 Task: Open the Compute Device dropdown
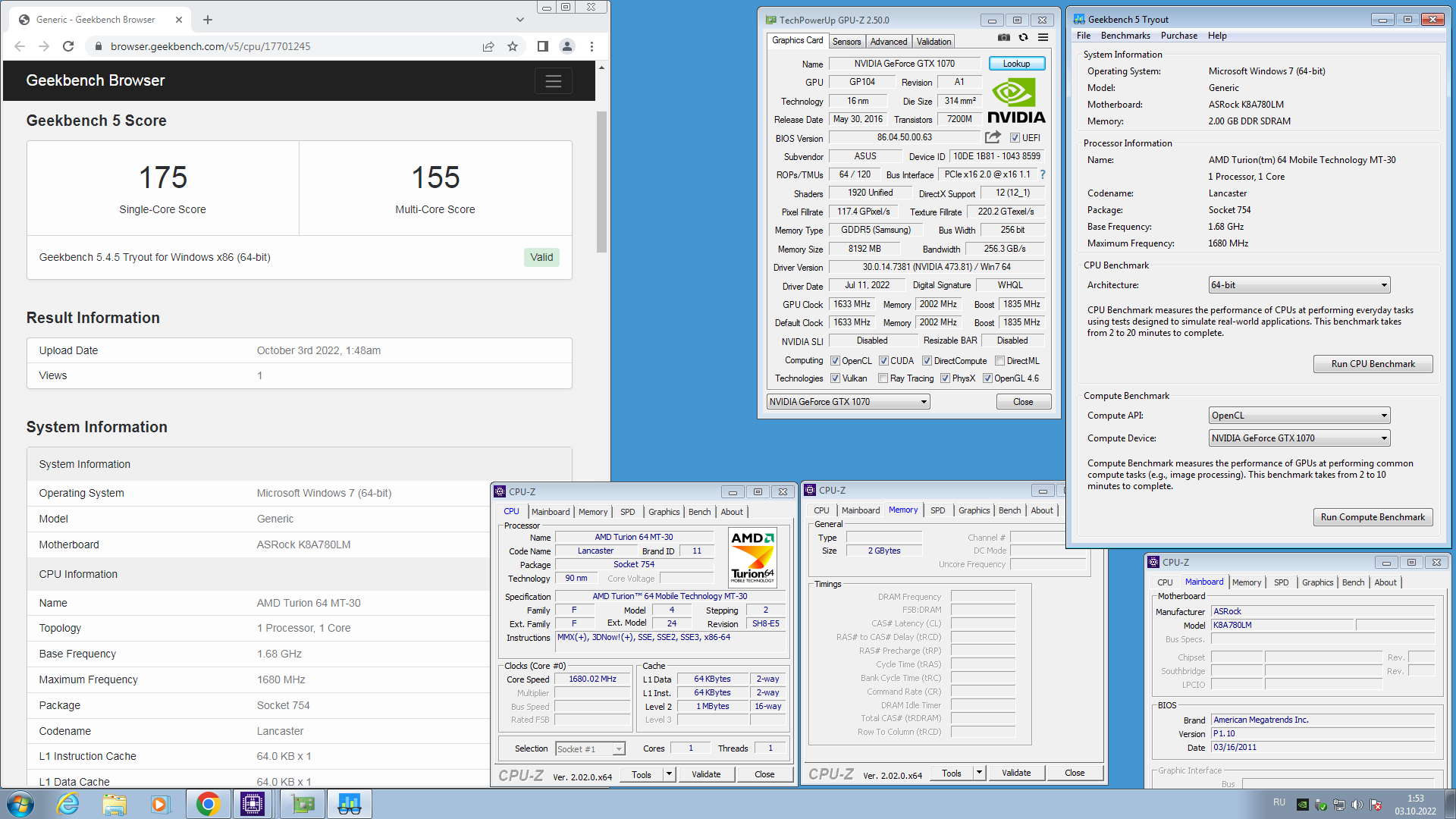pyautogui.click(x=1299, y=438)
